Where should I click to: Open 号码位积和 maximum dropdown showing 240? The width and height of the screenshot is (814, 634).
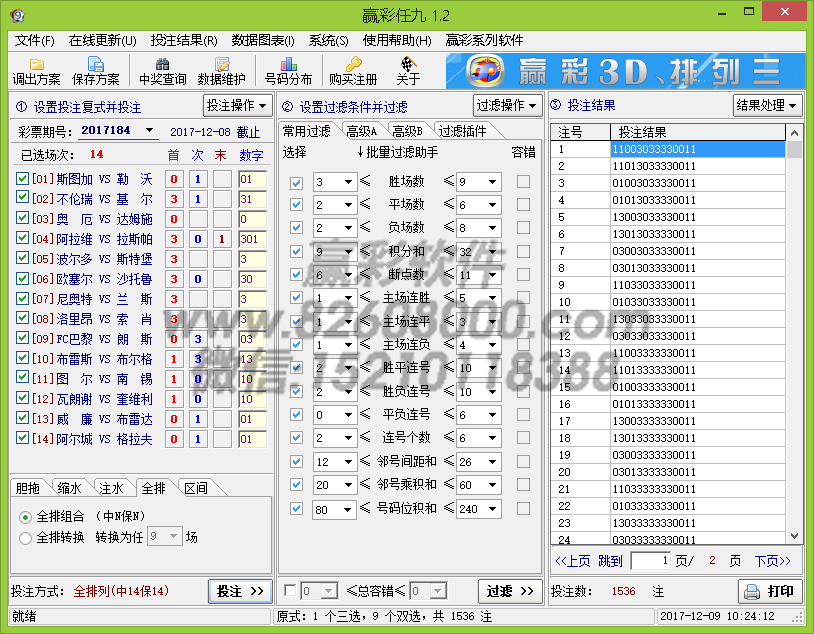492,508
